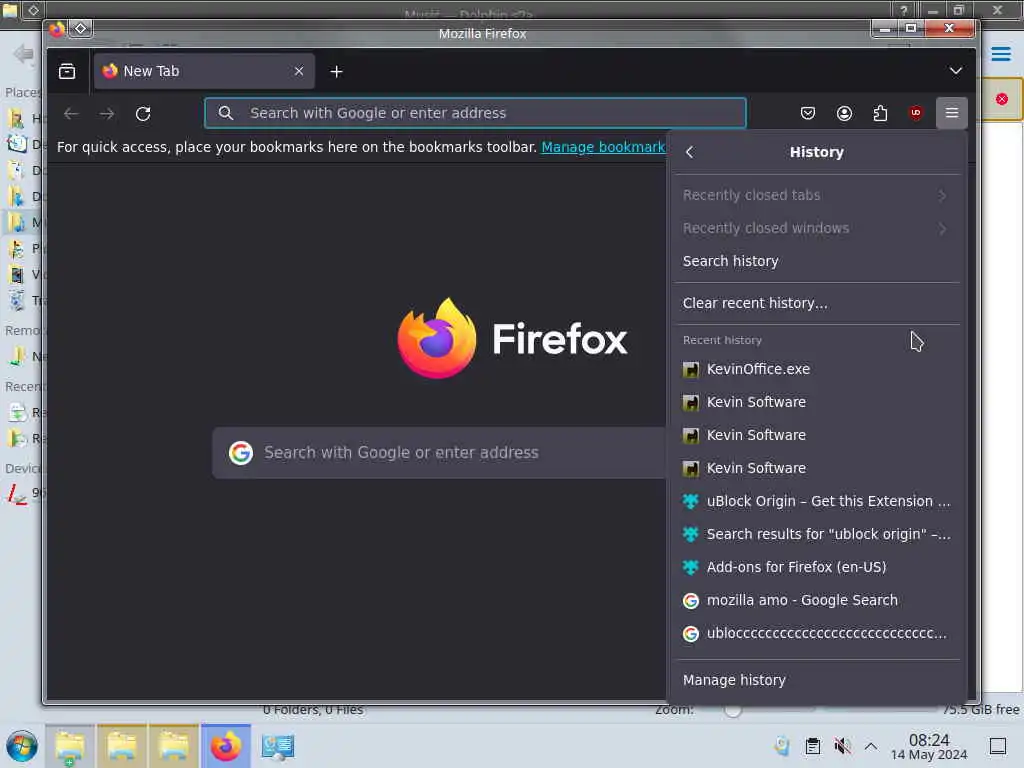Open uBlock Origin – Get this Extension entry

click(x=816, y=501)
